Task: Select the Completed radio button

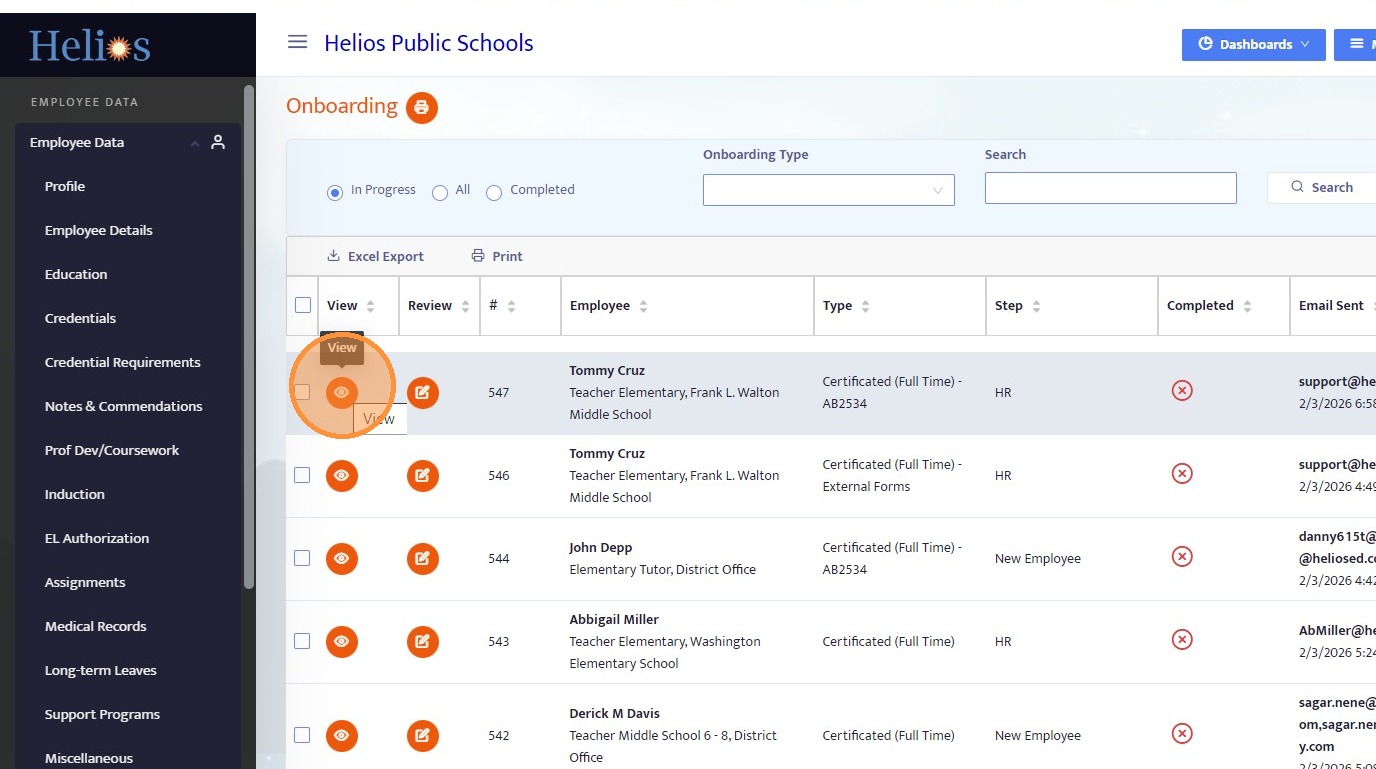Action: (x=494, y=193)
